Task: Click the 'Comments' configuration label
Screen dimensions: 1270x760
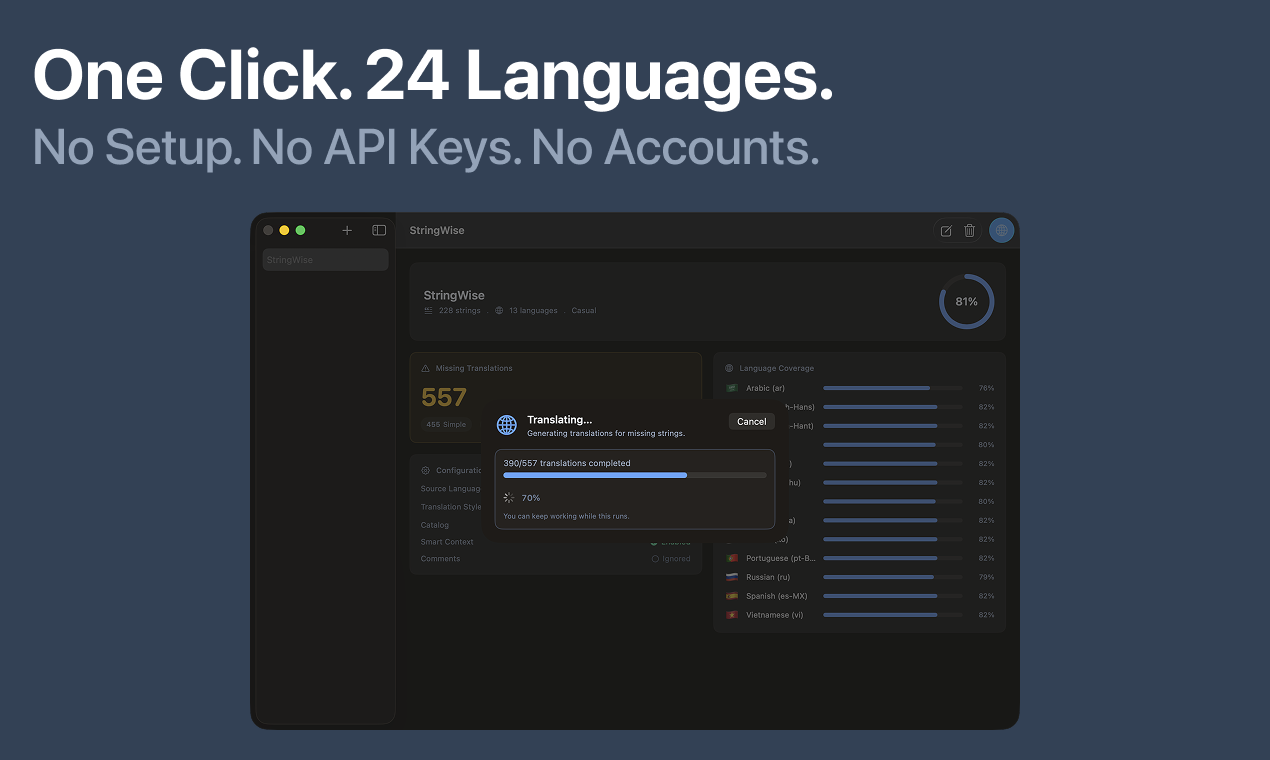Action: [440, 559]
